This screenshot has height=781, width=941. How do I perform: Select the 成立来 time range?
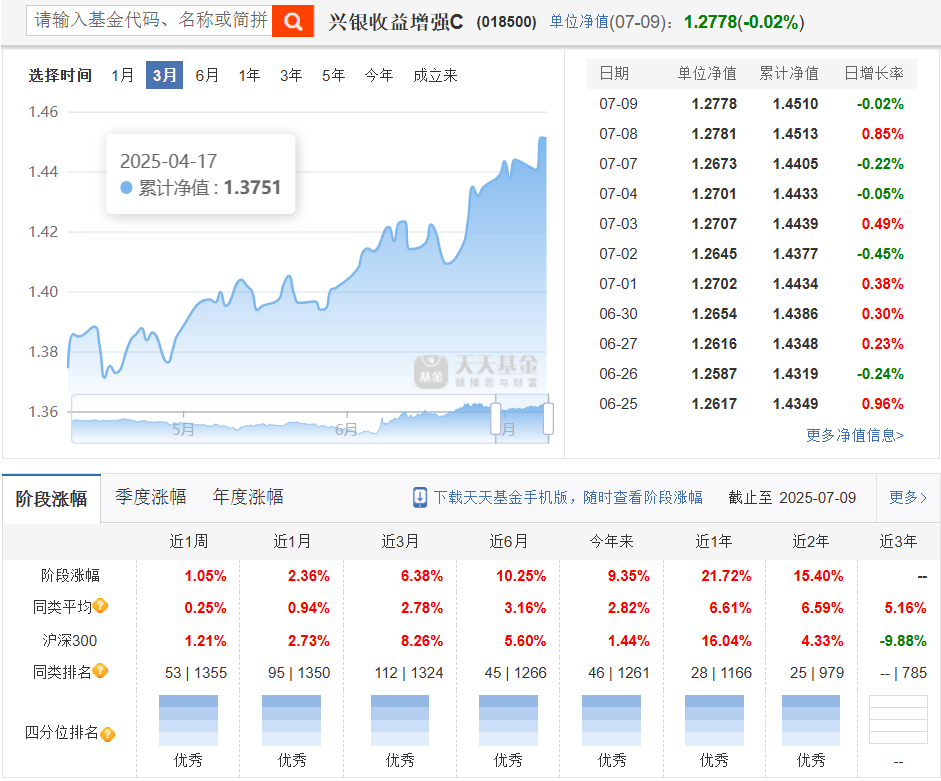point(435,75)
